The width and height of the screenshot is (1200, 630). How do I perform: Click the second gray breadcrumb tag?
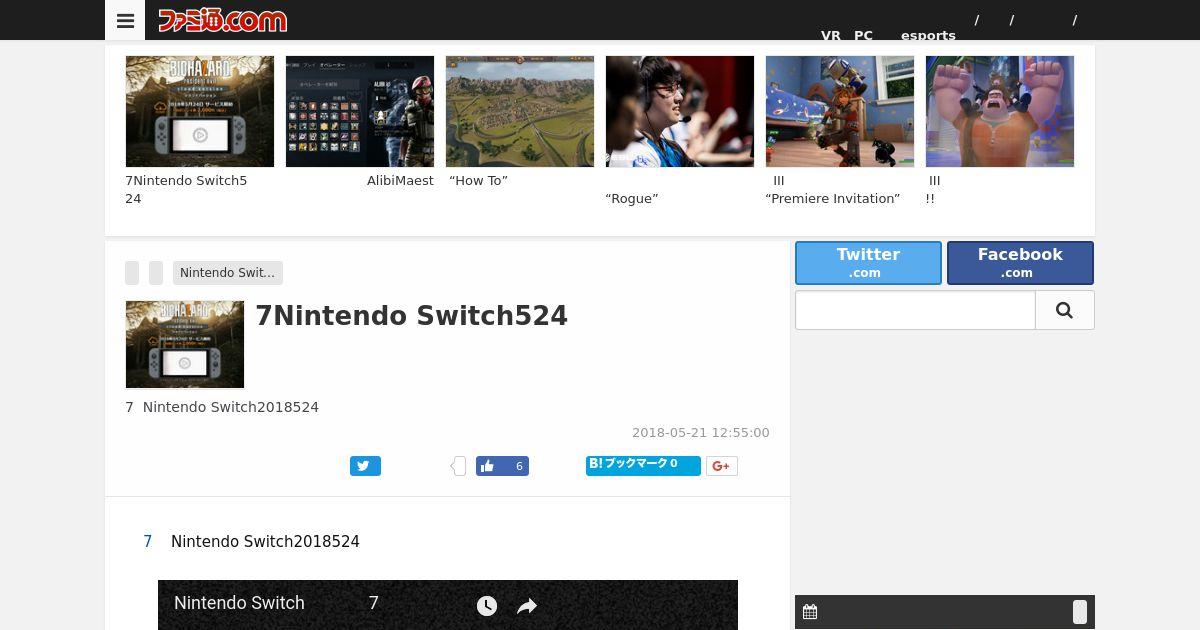156,273
